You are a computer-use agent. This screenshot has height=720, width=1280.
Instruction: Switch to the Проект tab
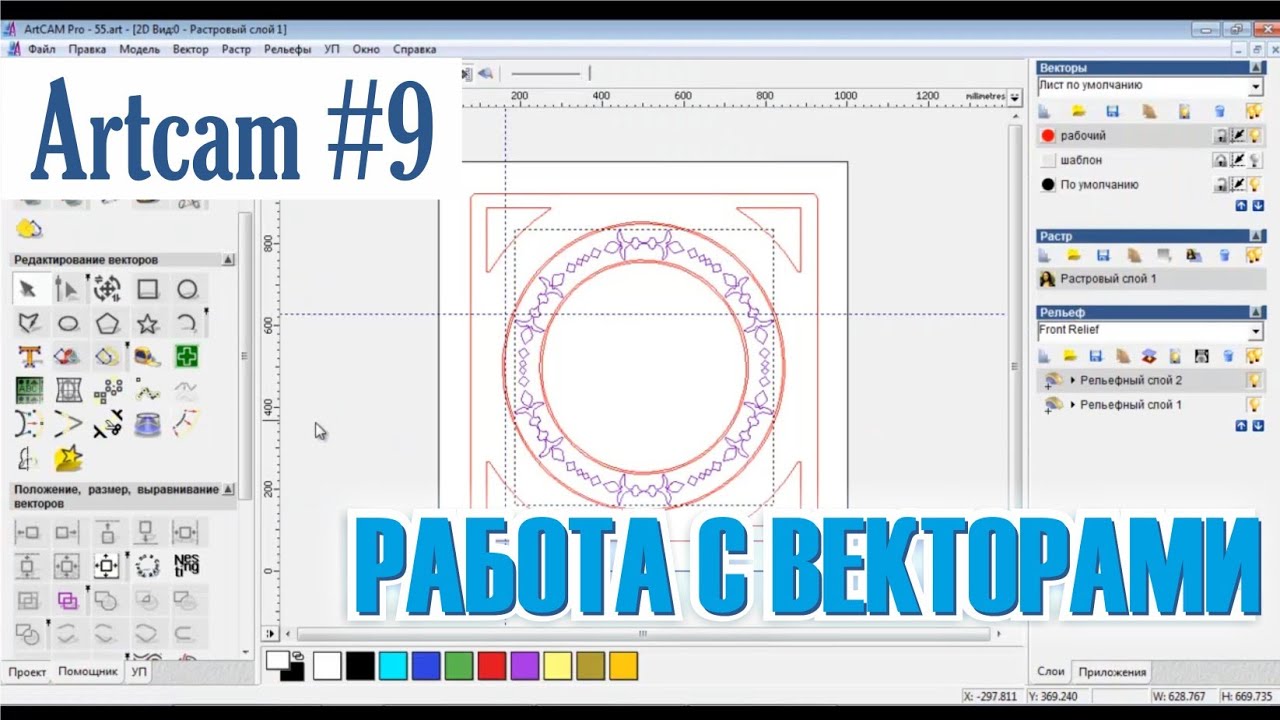click(x=27, y=672)
